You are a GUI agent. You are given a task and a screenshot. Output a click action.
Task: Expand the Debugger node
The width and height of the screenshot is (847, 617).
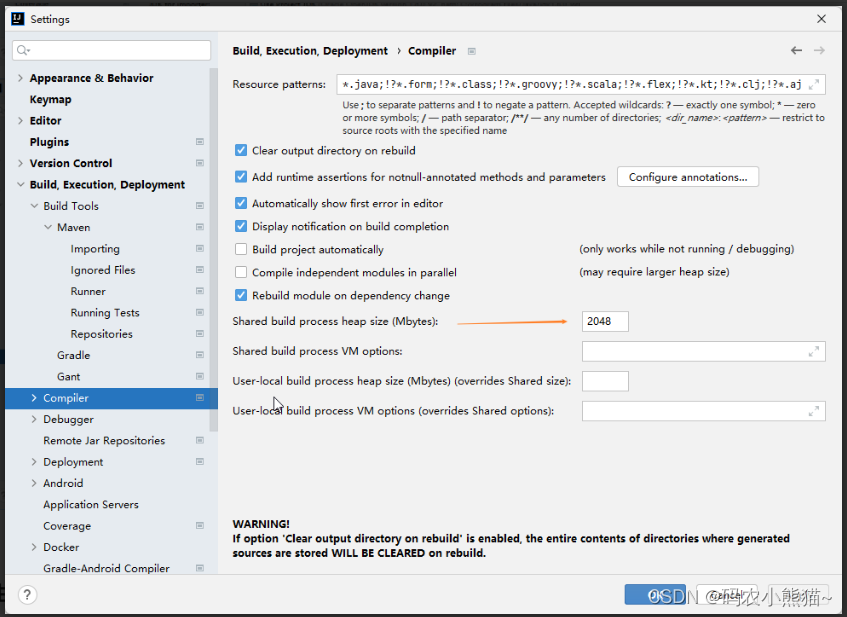[x=34, y=419]
